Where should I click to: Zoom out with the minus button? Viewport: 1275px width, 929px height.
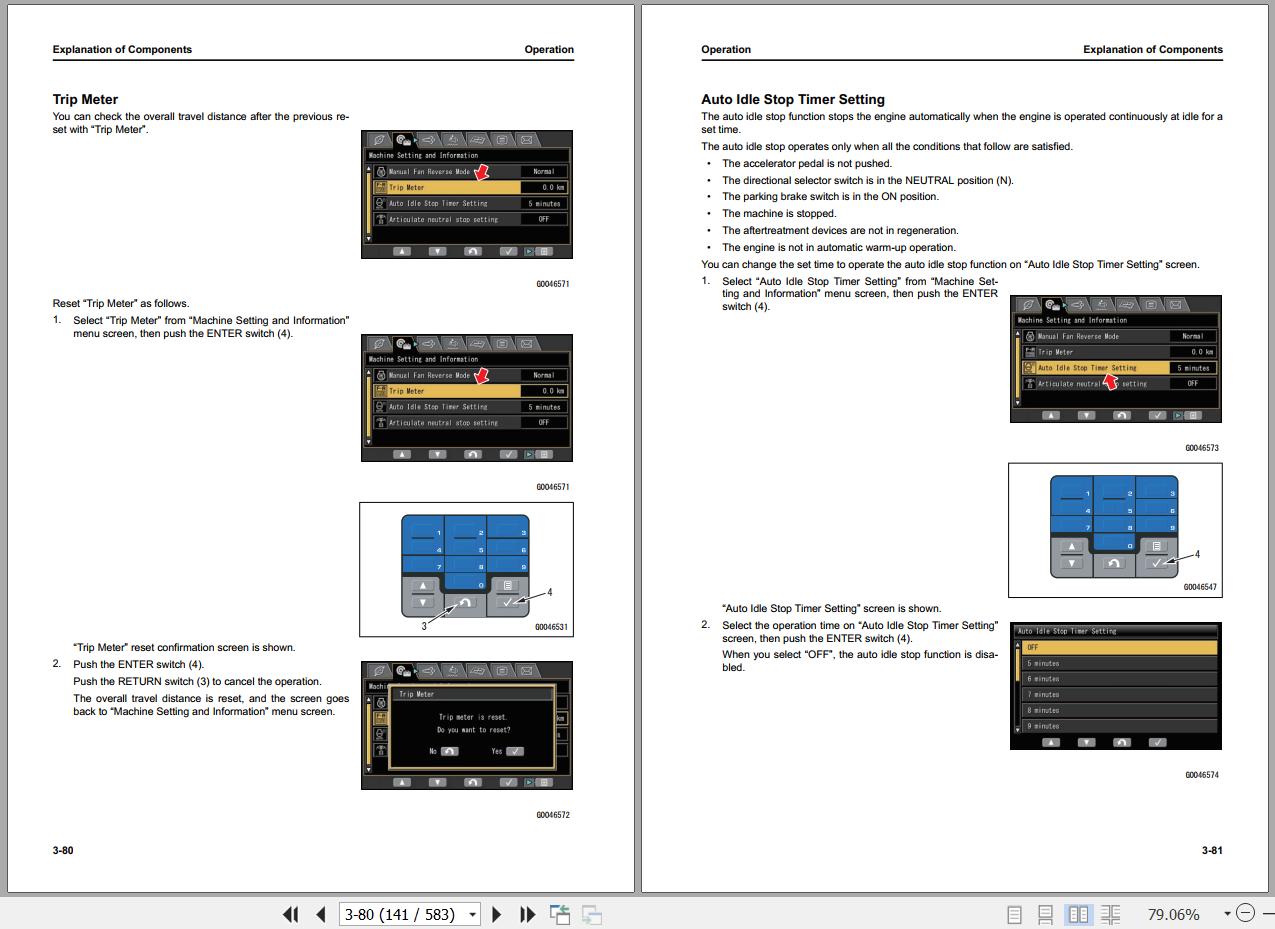(x=1245, y=913)
